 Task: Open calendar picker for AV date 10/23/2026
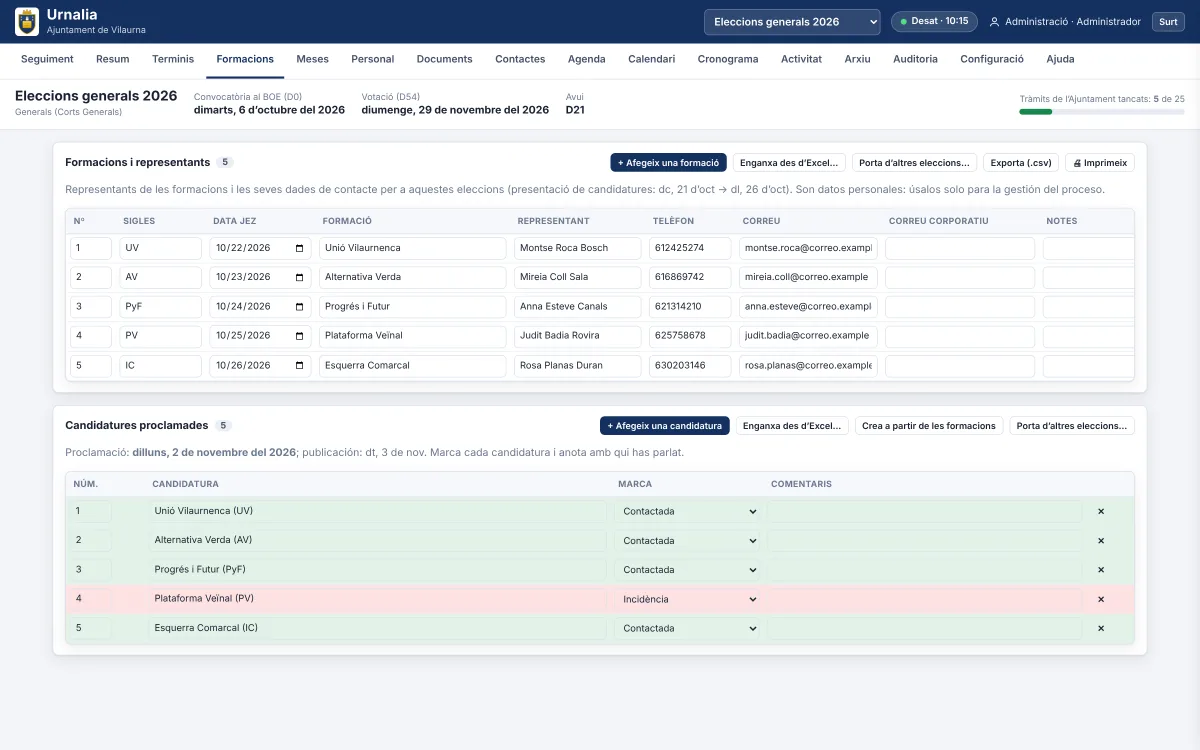tap(300, 277)
